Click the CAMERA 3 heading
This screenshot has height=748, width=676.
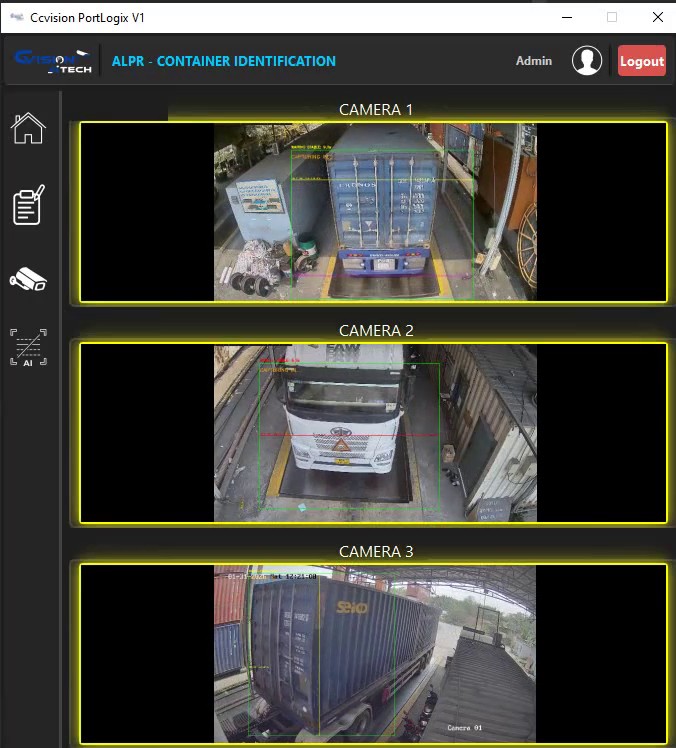[376, 551]
